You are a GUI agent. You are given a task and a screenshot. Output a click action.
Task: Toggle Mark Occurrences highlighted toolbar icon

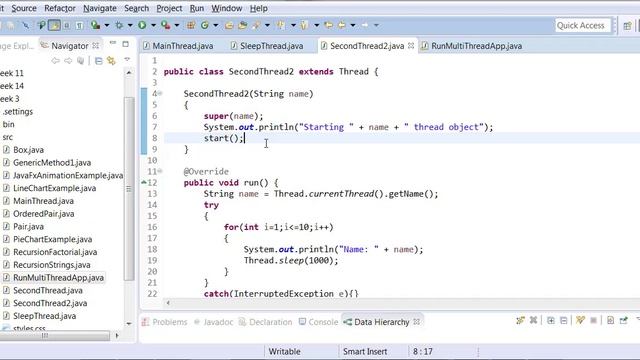click(x=54, y=25)
